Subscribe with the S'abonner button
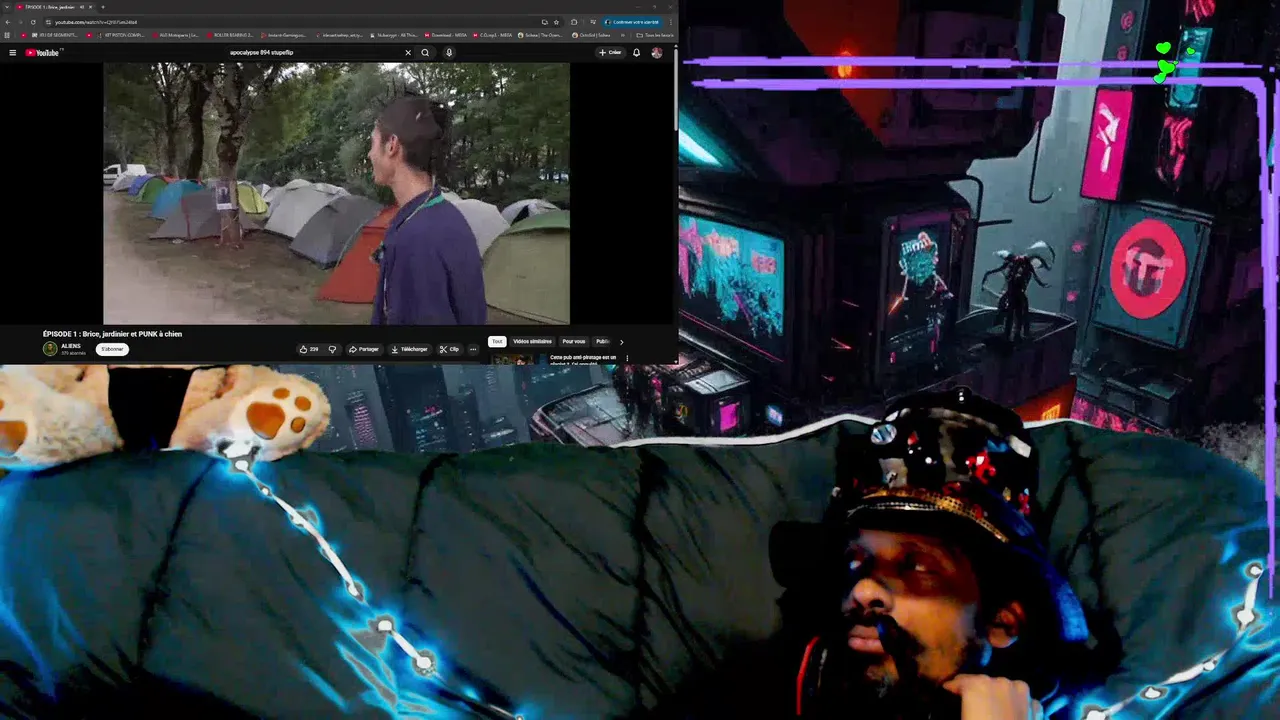 coord(113,349)
